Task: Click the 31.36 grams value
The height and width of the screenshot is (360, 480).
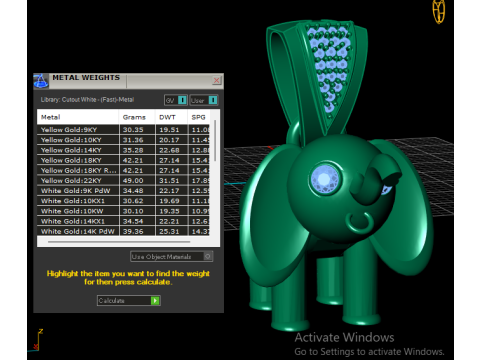Action: [x=133, y=140]
